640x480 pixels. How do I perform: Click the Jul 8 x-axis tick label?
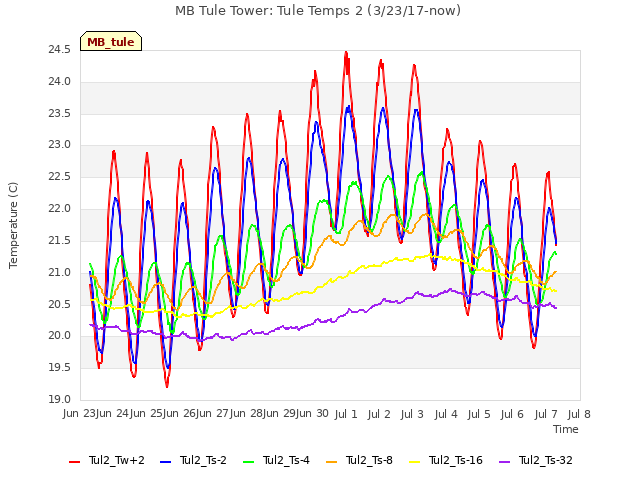(x=579, y=414)
